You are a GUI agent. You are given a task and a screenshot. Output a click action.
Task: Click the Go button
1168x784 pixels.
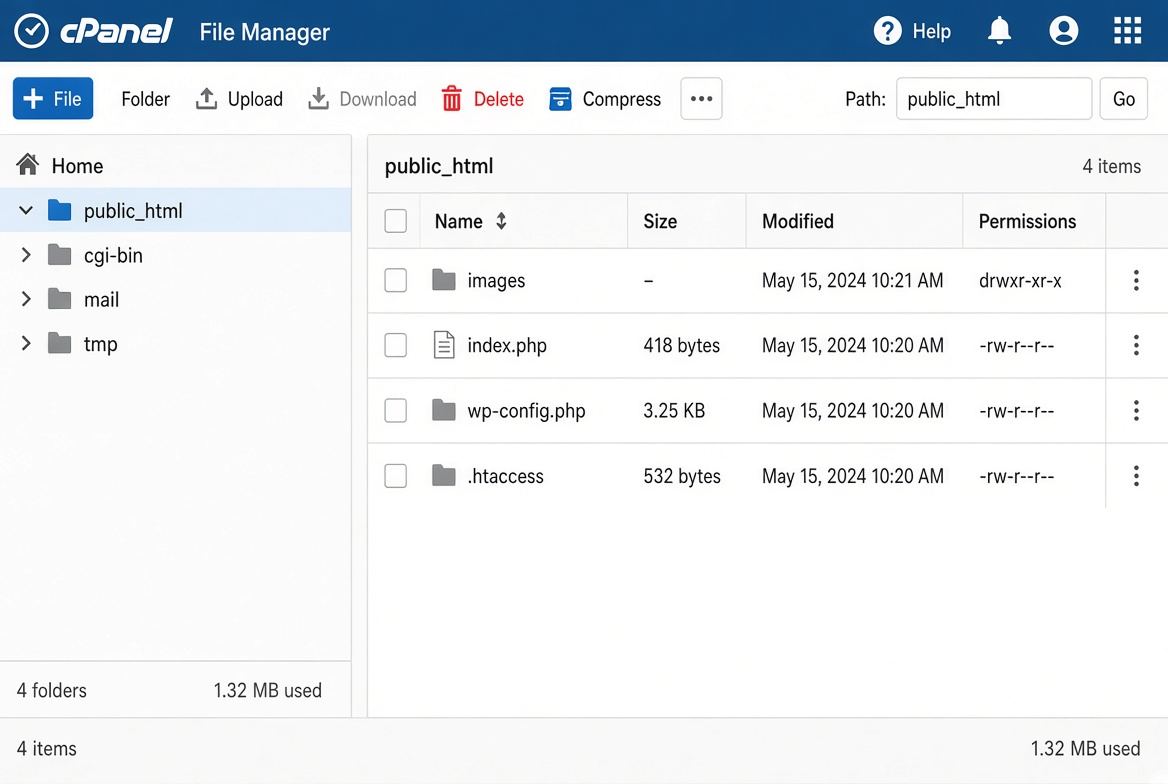click(1123, 98)
